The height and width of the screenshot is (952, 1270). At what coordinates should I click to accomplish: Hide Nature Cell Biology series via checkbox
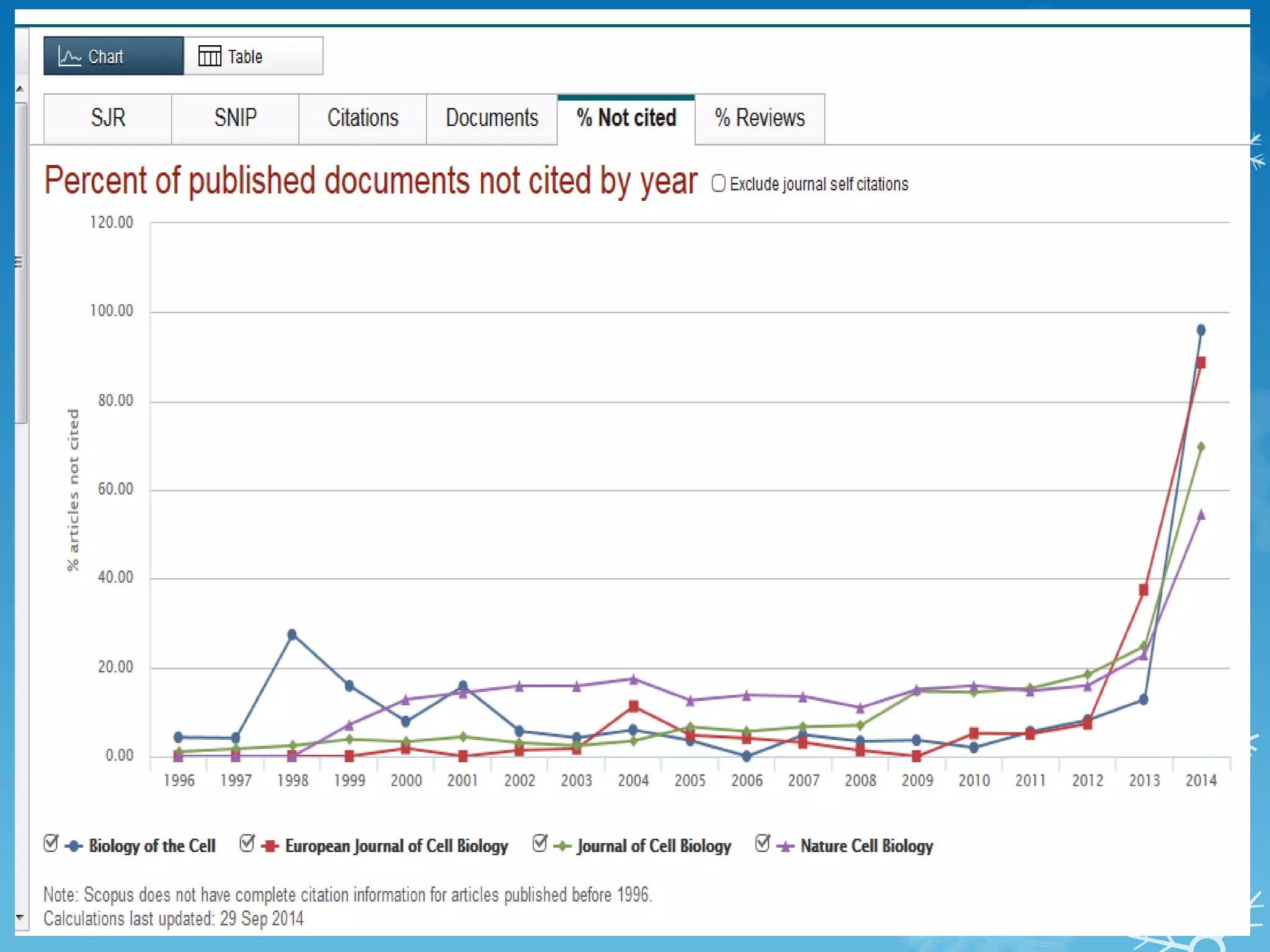coord(763,843)
